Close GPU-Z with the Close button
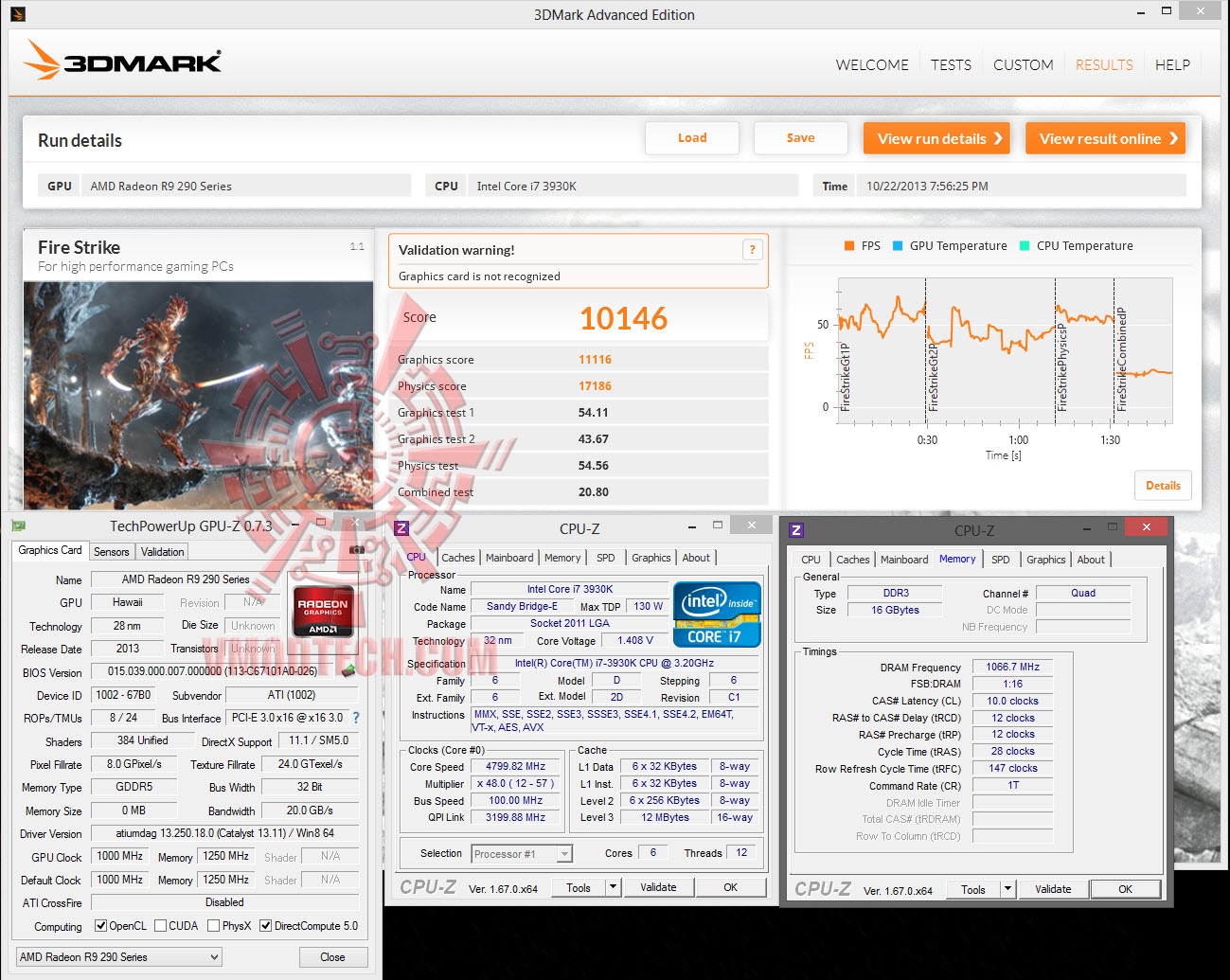 click(332, 957)
